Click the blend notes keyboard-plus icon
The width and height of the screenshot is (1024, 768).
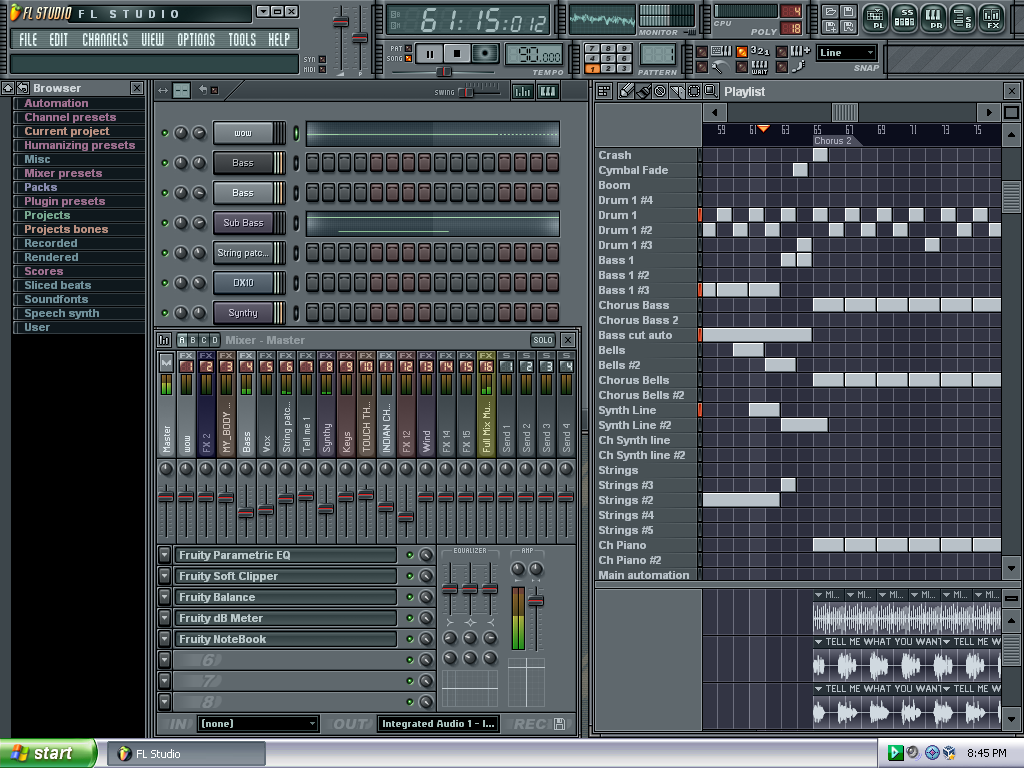[801, 51]
